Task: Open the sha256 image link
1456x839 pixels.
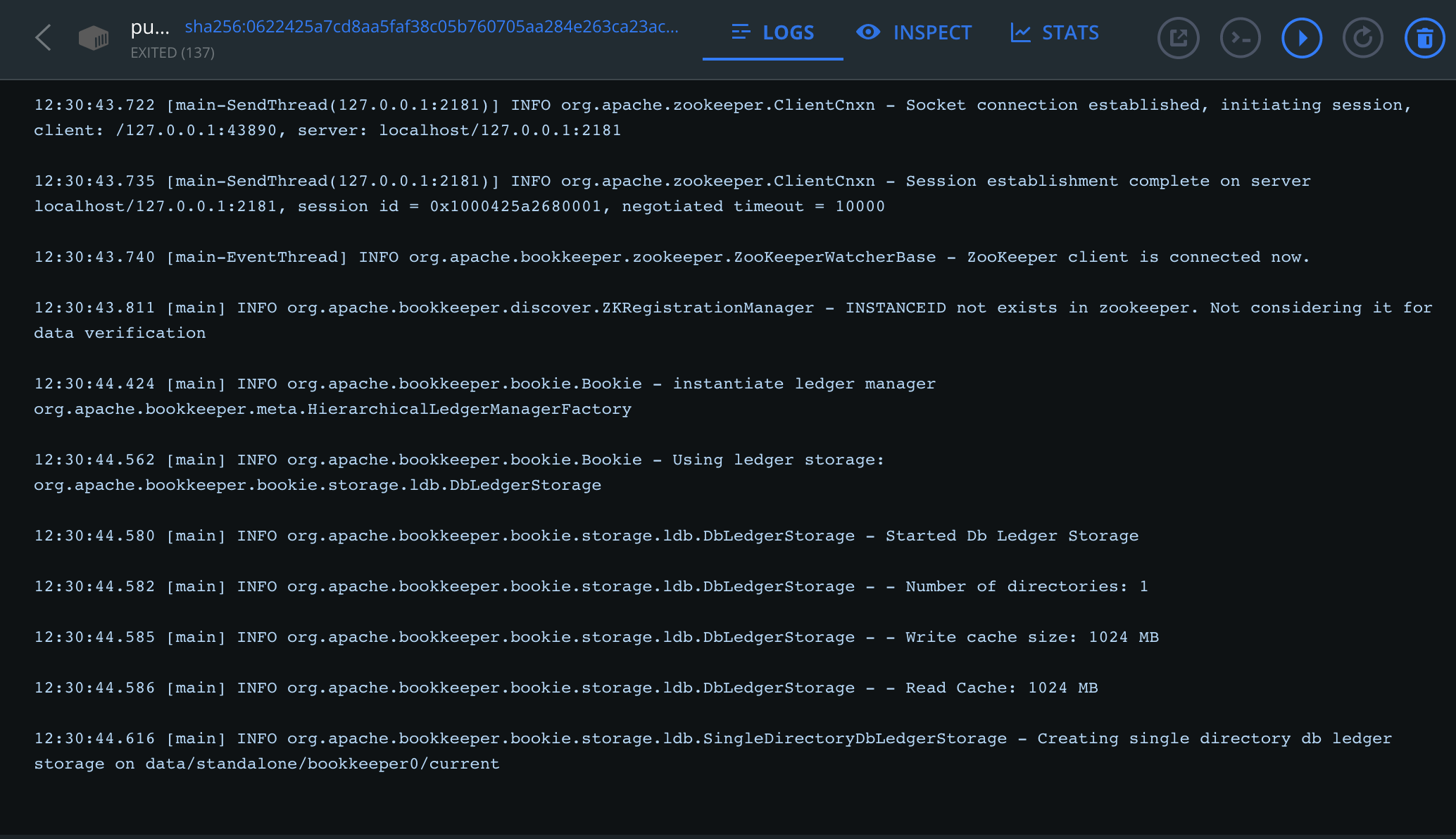Action: 432,27
